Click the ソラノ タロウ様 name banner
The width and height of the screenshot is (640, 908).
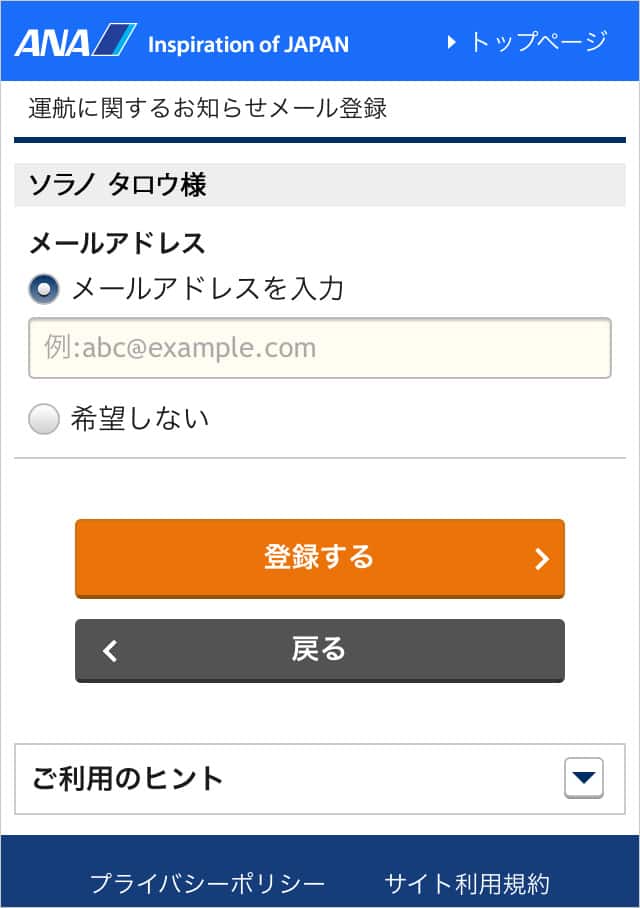tap(320, 185)
